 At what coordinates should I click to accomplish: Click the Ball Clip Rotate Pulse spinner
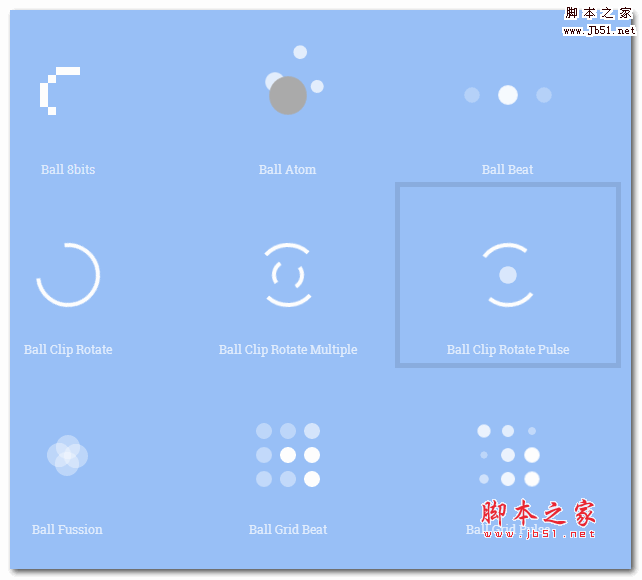point(508,275)
